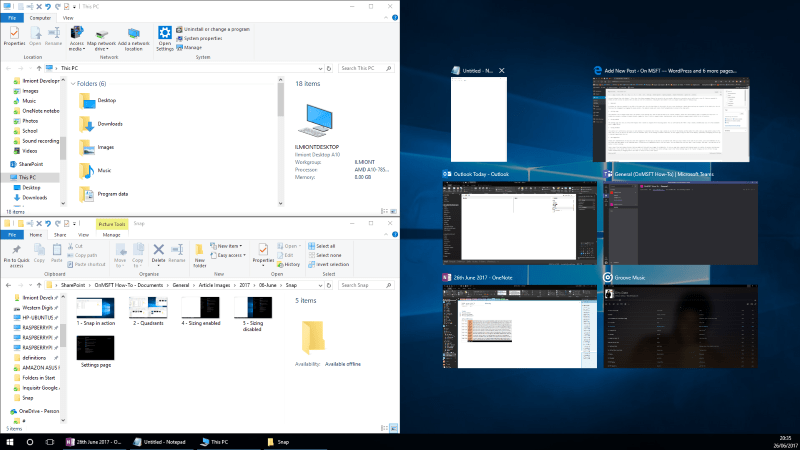The height and width of the screenshot is (450, 800).
Task: Switch to Share tab in Snap window
Action: 60,235
